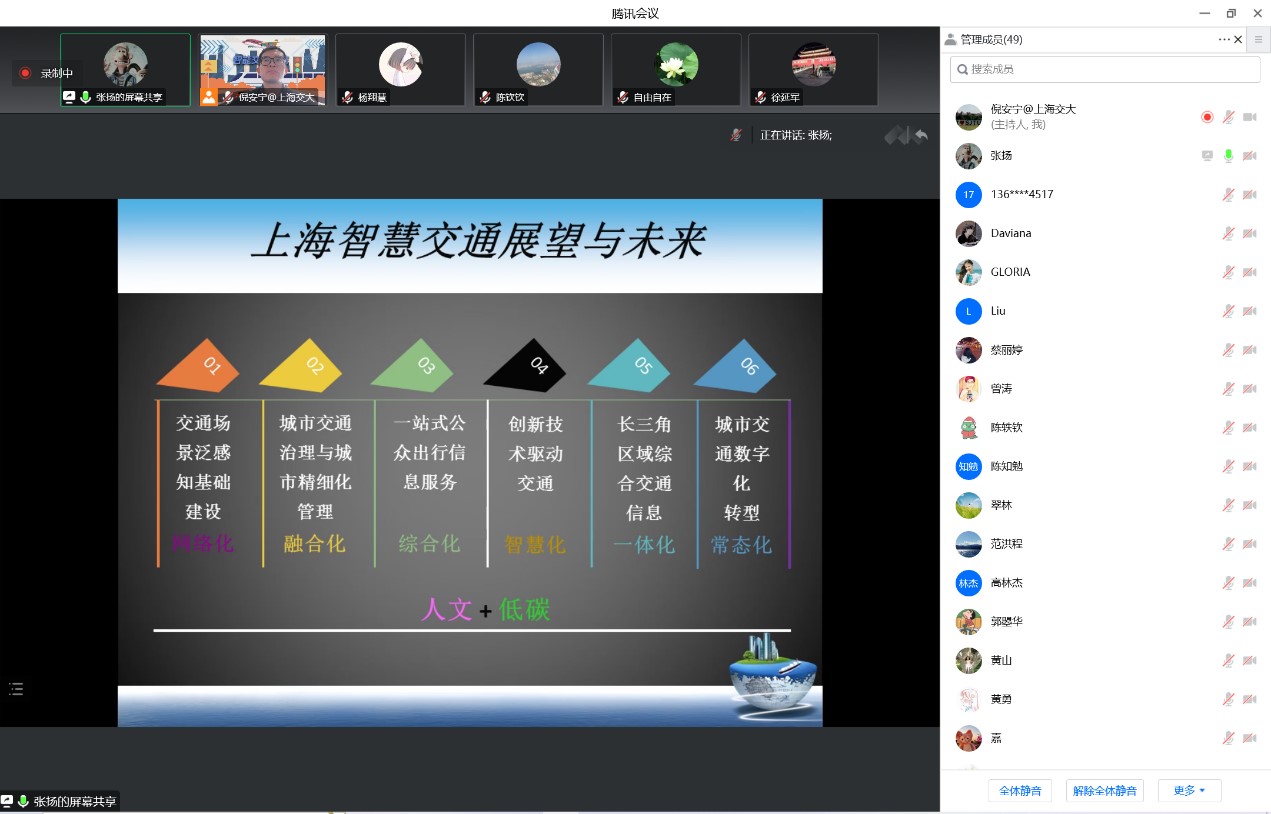The image size is (1271, 814).
Task: Toggle 张扬's green microphone icon
Action: click(1227, 155)
